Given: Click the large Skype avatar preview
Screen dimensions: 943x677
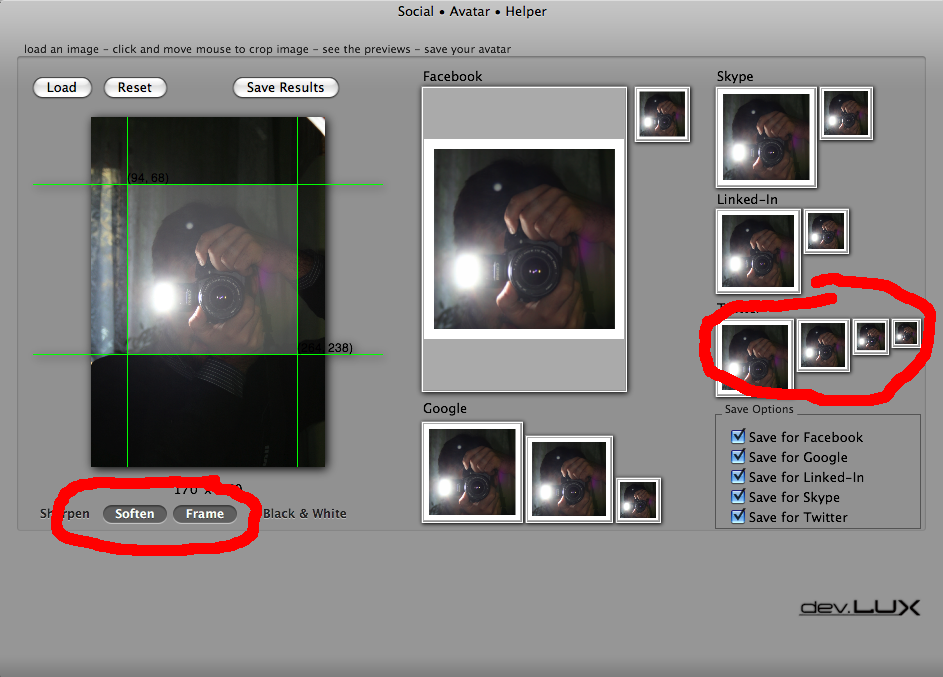Looking at the screenshot, I should coord(766,137).
